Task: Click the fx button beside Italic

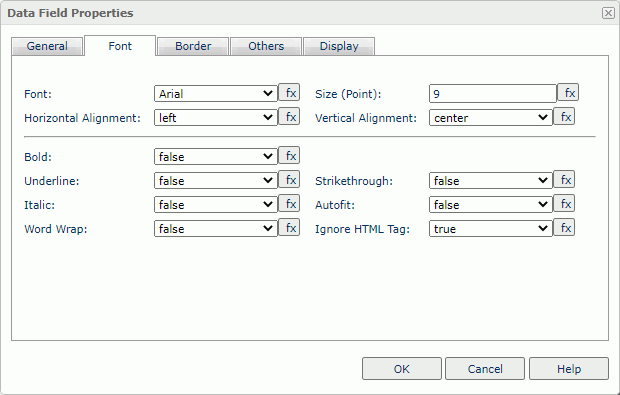Action: 289,204
